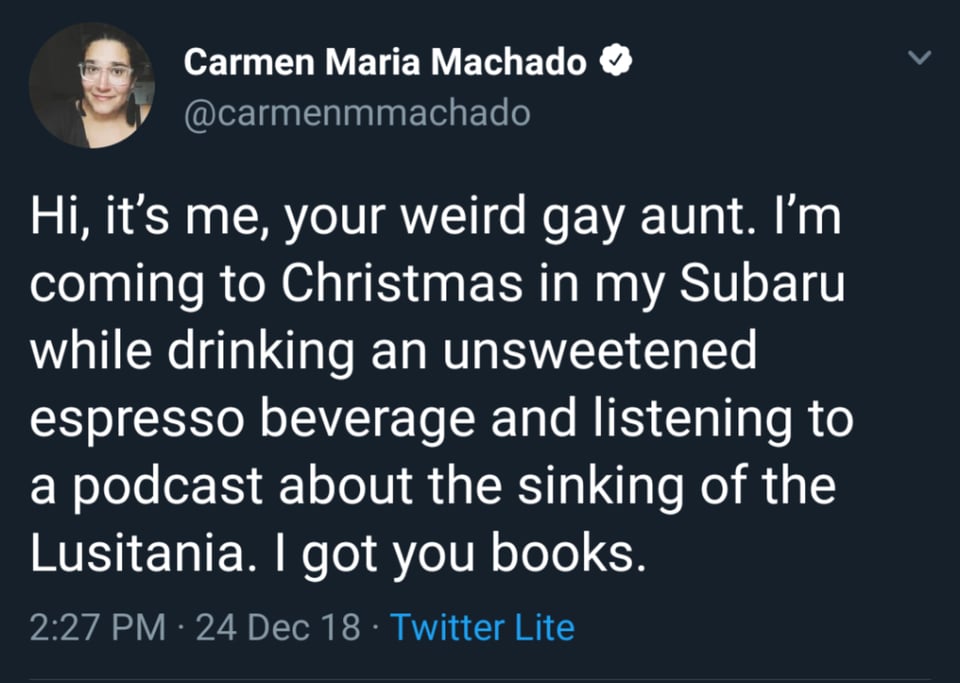Click the word Subaru in the tweet
This screenshot has height=683, width=960.
click(761, 286)
